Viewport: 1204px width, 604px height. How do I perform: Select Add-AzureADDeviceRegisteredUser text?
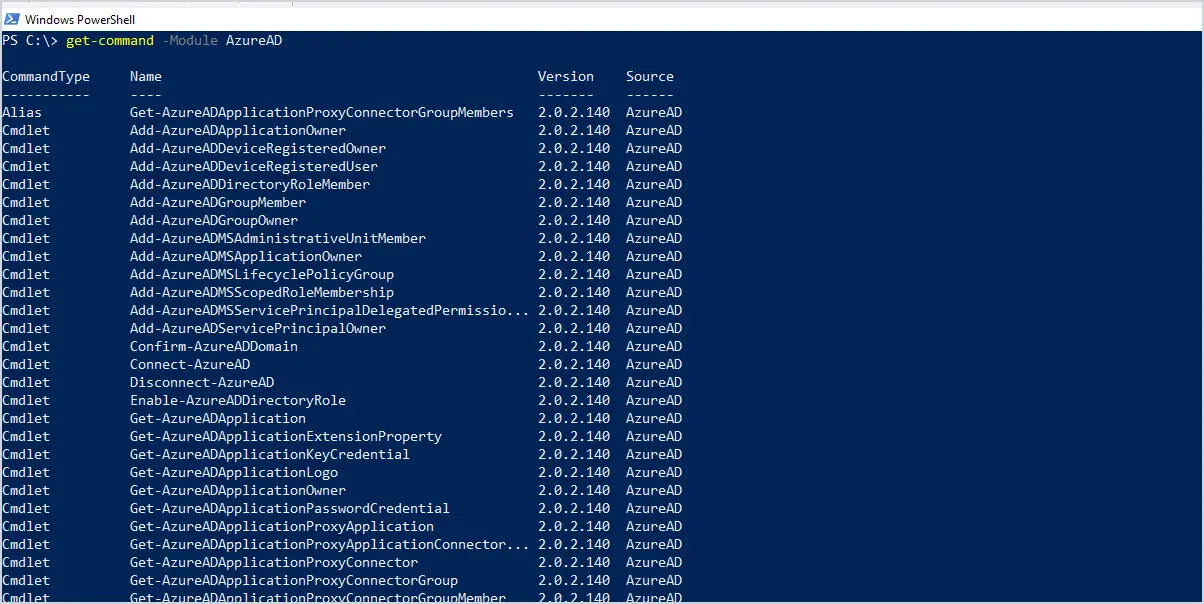click(254, 166)
